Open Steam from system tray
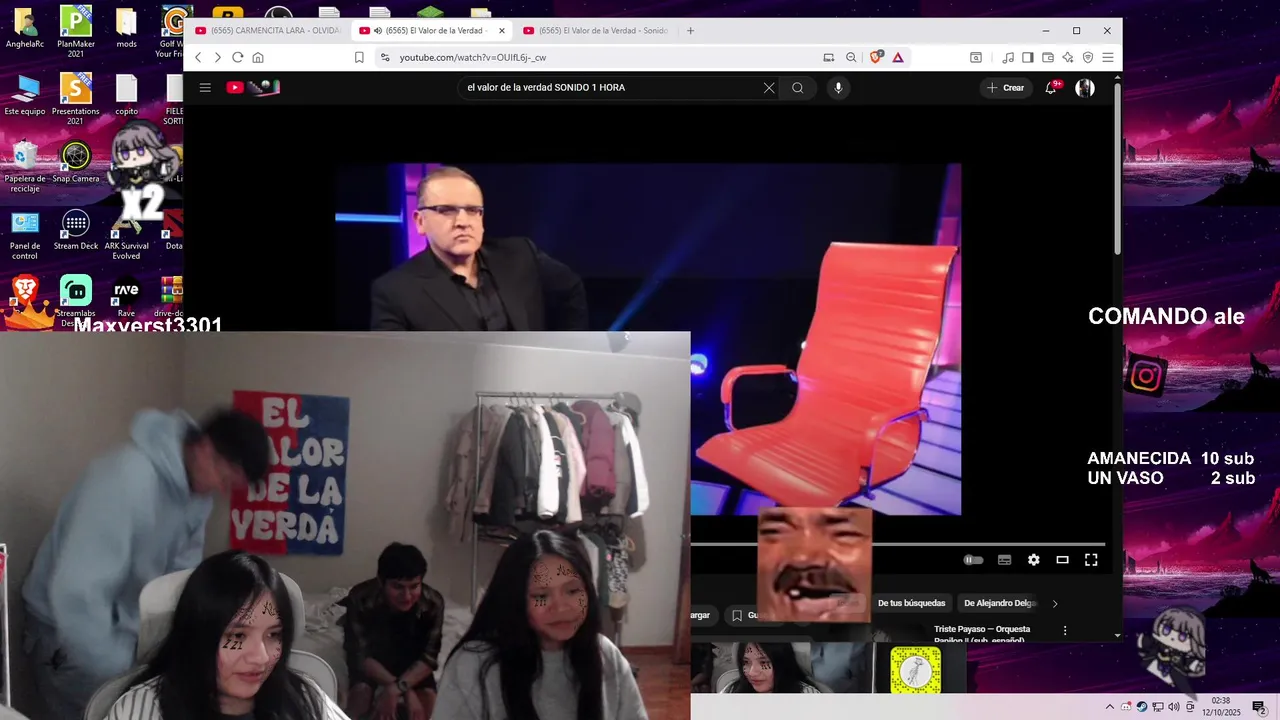The image size is (1280, 720). [1142, 707]
